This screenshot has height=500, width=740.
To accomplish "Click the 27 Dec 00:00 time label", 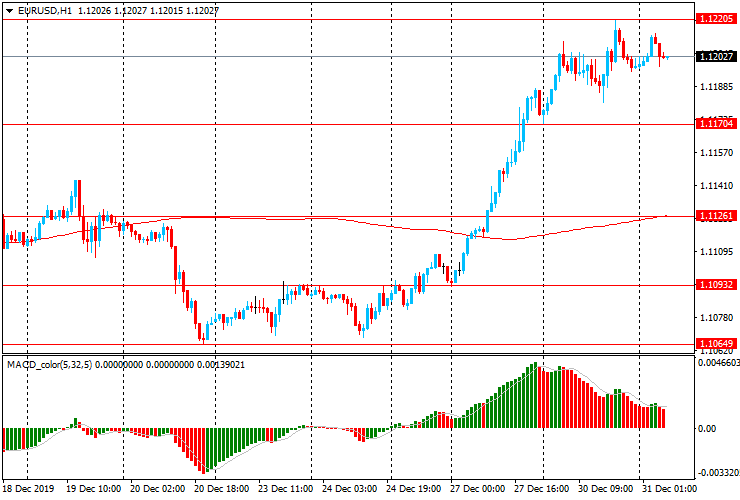I will point(478,489).
